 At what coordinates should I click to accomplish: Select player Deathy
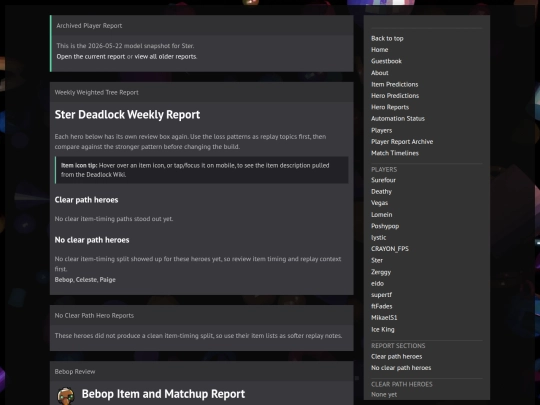[381, 191]
